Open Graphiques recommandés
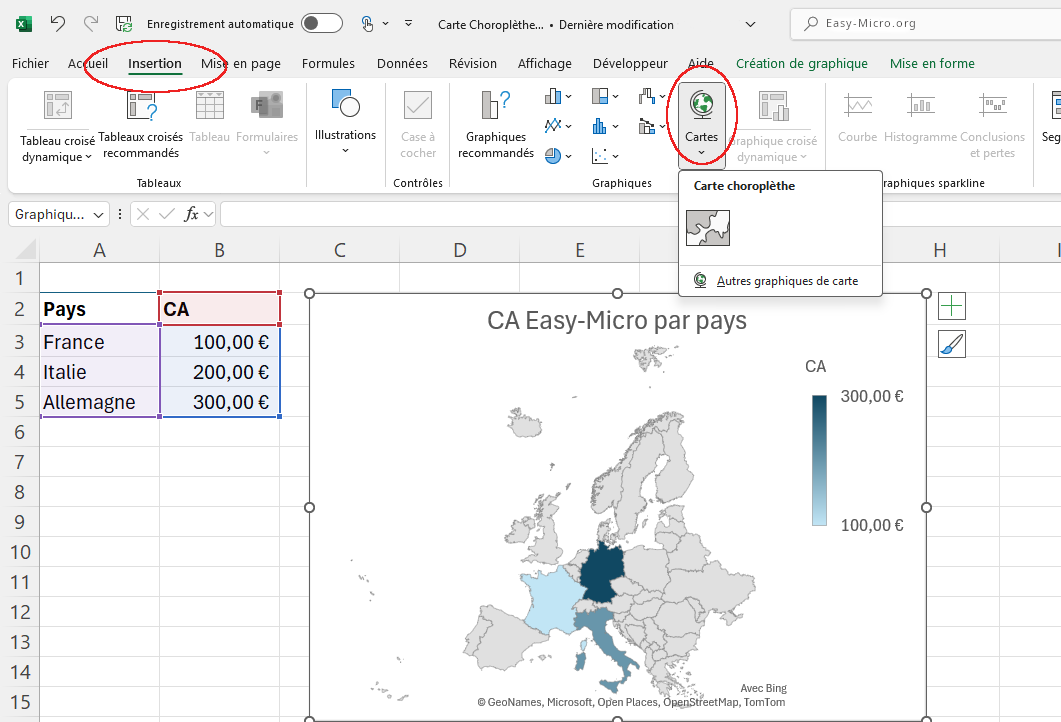The height and width of the screenshot is (722, 1061). pos(496,125)
